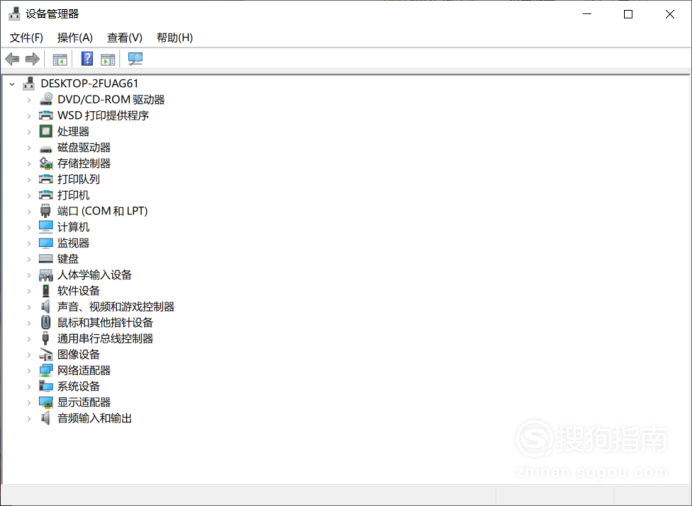This screenshot has height=506, width=692.
Task: Click the 端口 (COM 和 LPT) port icon
Action: click(45, 211)
